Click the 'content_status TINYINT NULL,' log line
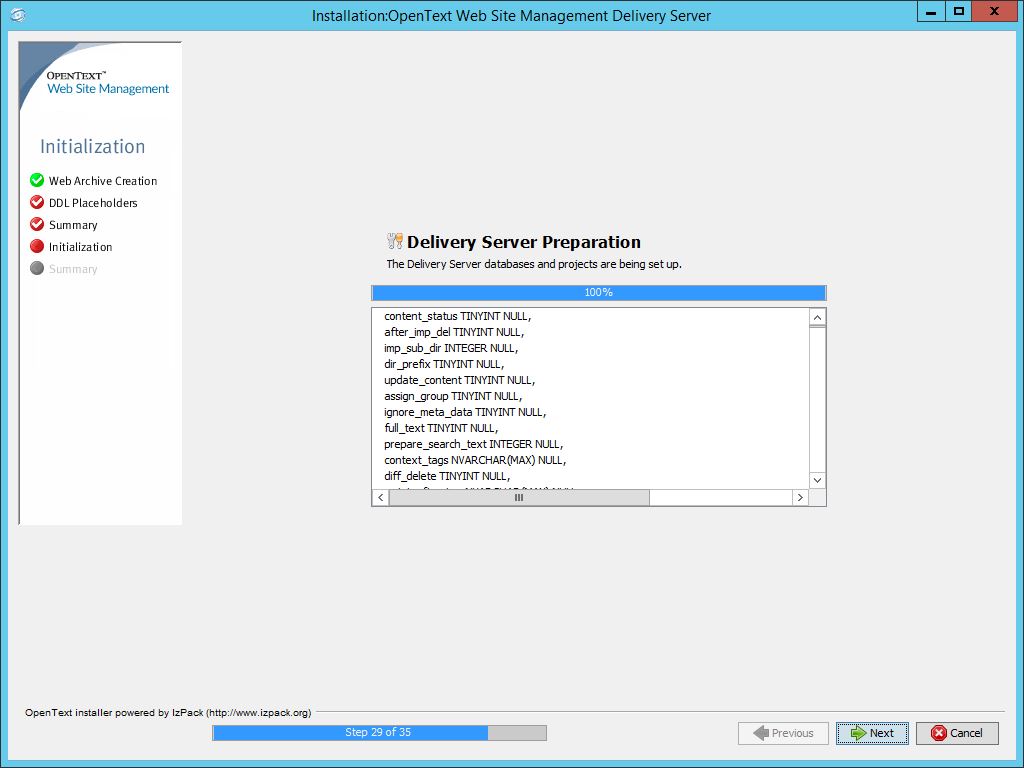This screenshot has width=1024, height=768. point(458,316)
